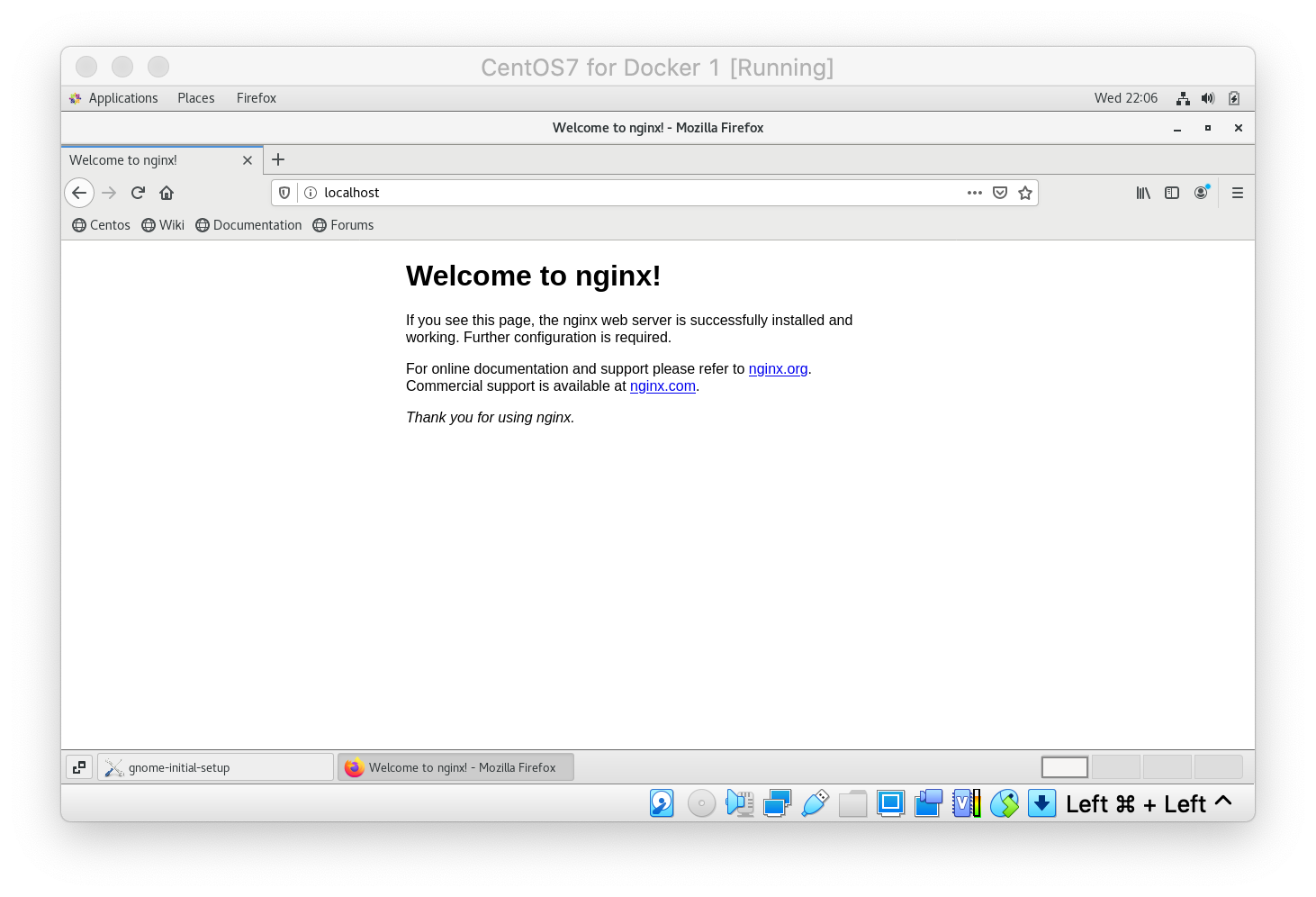The image size is (1316, 897).
Task: Open the Wiki bookmark
Action: click(163, 225)
